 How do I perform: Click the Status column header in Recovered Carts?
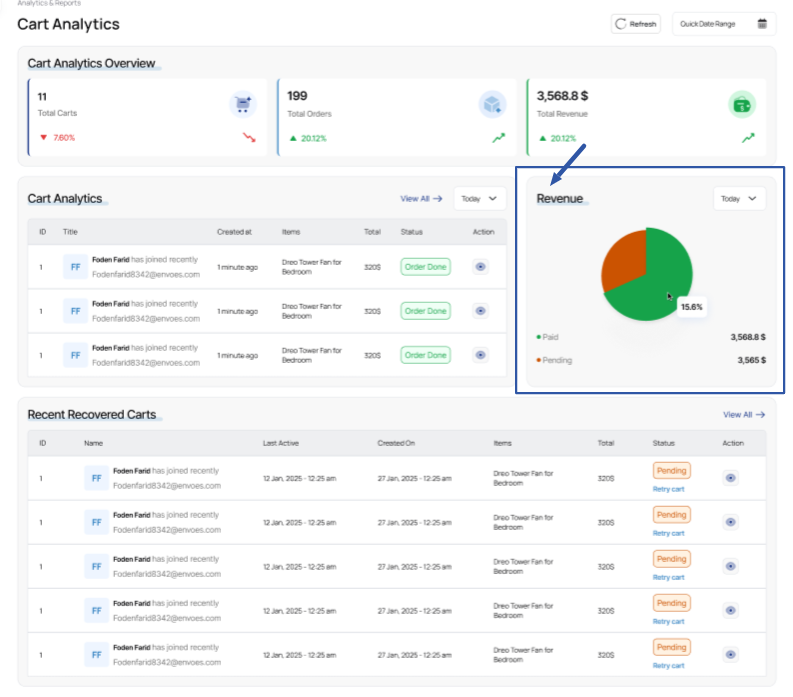[x=663, y=442]
